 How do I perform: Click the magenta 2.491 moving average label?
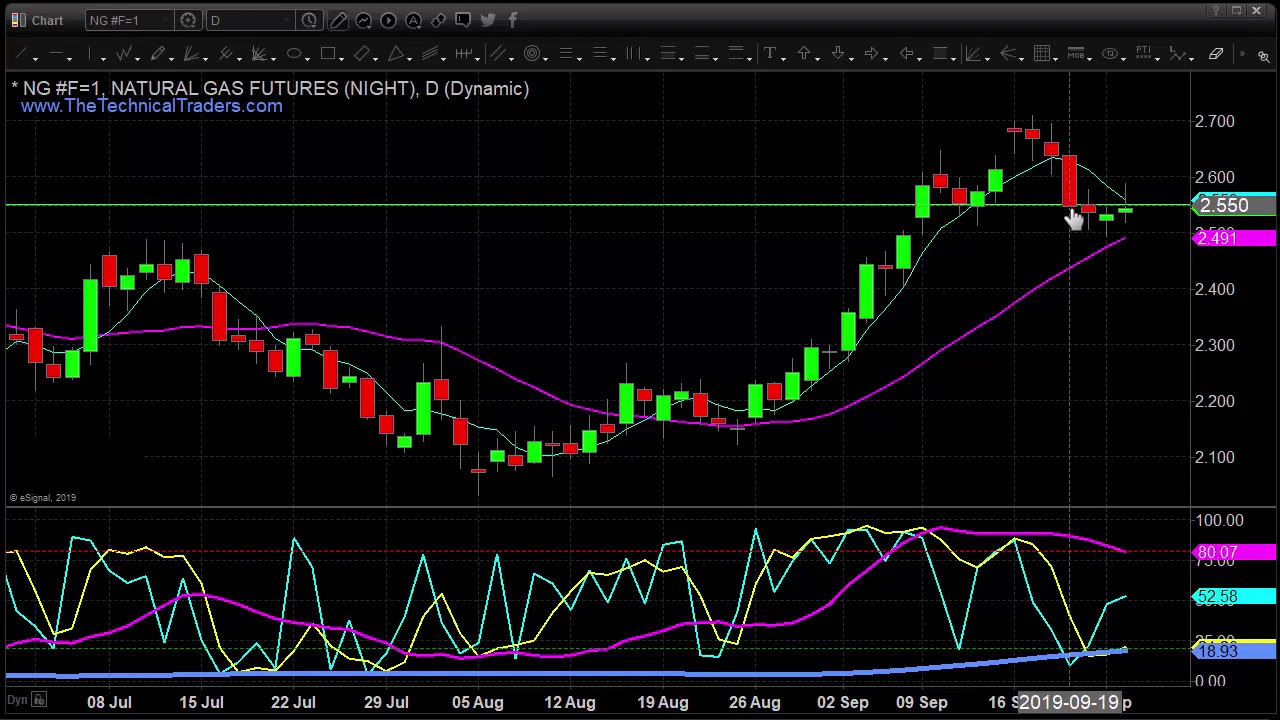(x=1235, y=238)
